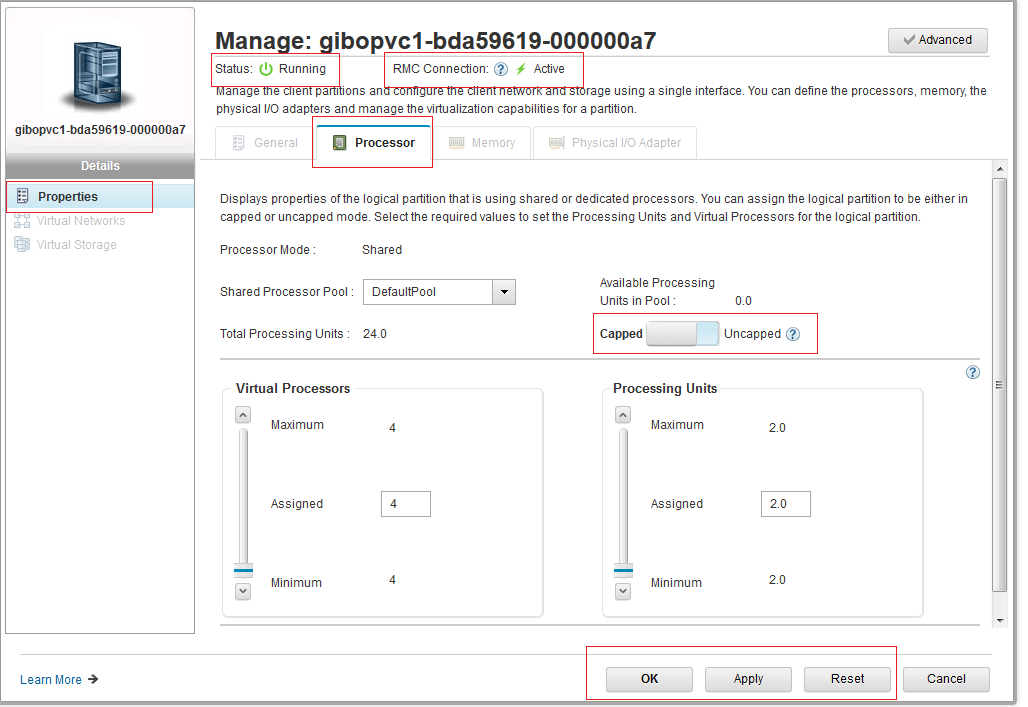Click the help icon above Processing Units panel
1028x707 pixels.
973,373
